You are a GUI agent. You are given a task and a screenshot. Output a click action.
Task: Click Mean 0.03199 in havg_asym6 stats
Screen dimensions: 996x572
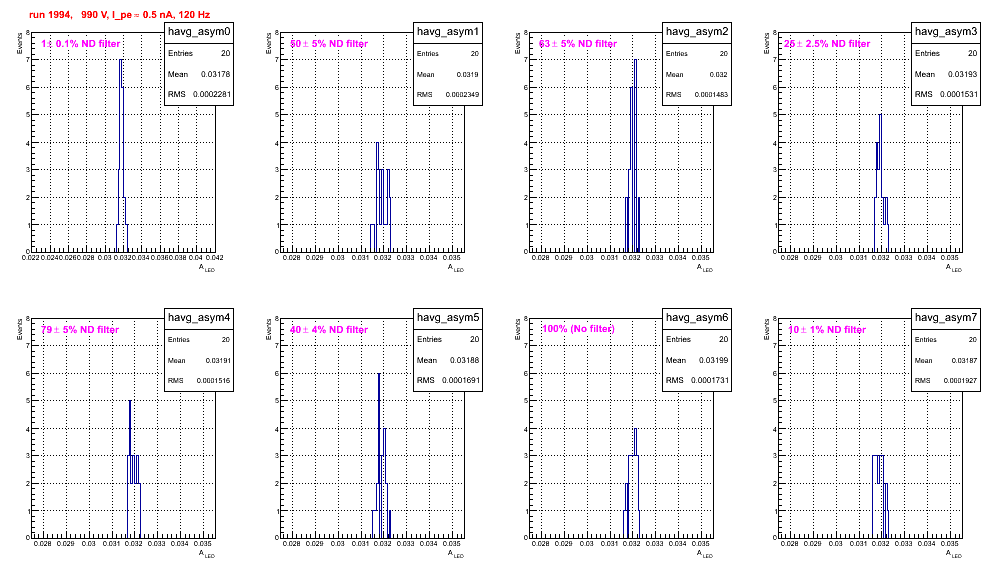click(x=697, y=360)
